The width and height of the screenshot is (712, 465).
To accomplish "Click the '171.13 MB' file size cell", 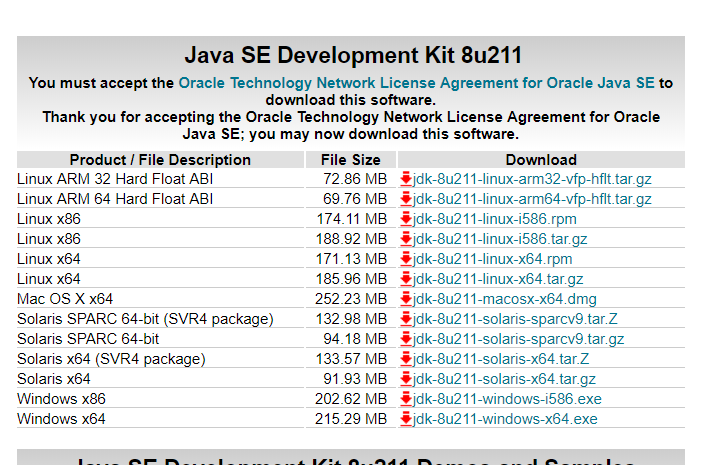I will 351,259.
